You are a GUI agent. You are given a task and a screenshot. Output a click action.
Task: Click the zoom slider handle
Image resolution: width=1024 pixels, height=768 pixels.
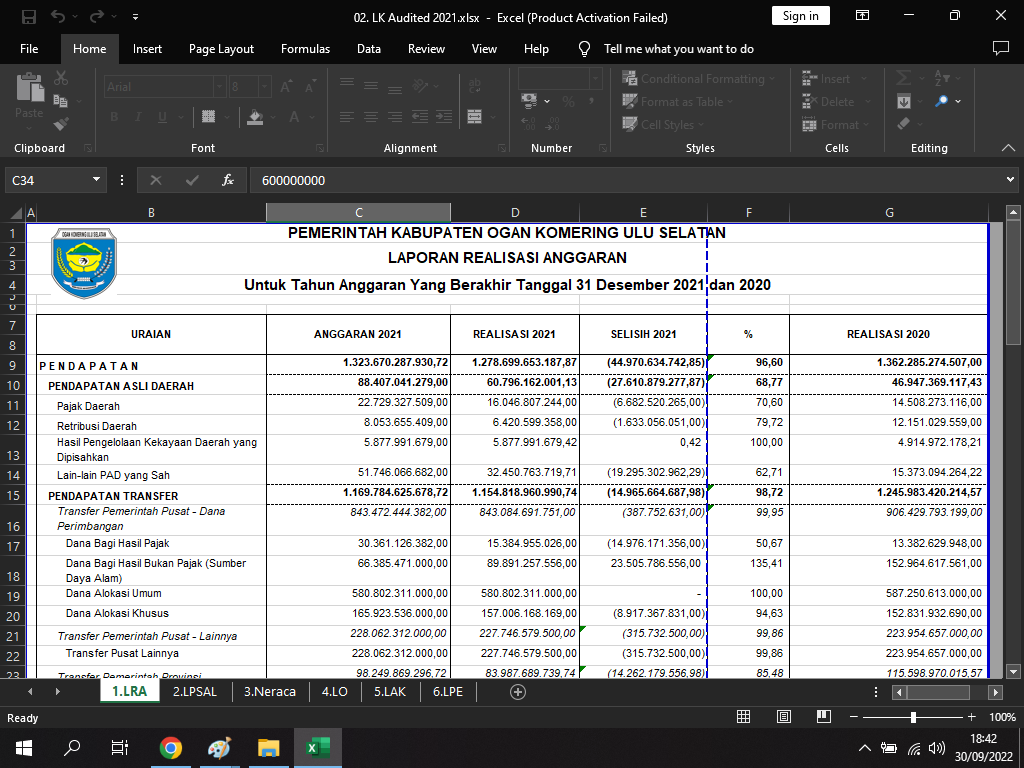[913, 717]
